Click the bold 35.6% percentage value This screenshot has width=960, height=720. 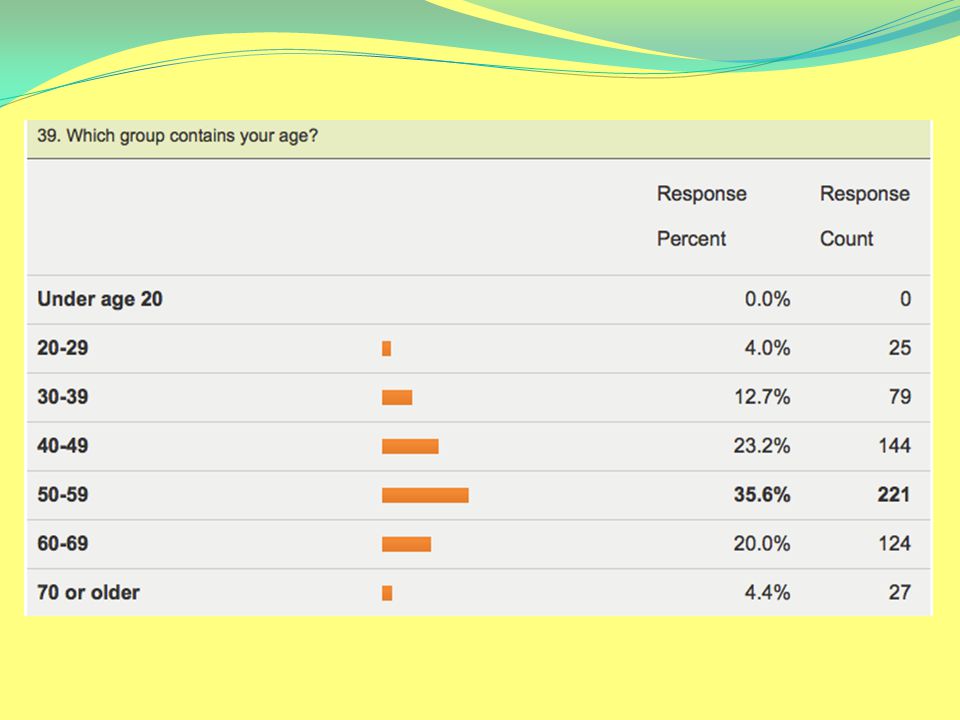point(762,495)
